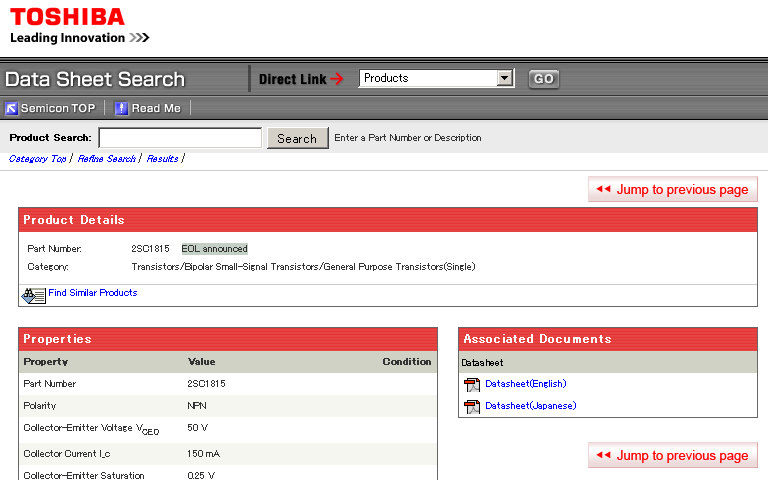The image size is (768, 480).
Task: Click the Data Sheet Search heading
Action: point(95,79)
